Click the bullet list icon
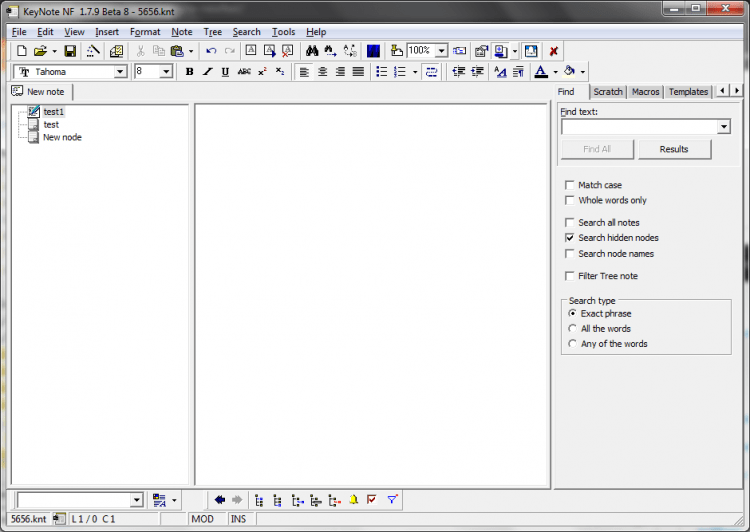The height and width of the screenshot is (532, 750). [x=381, y=72]
